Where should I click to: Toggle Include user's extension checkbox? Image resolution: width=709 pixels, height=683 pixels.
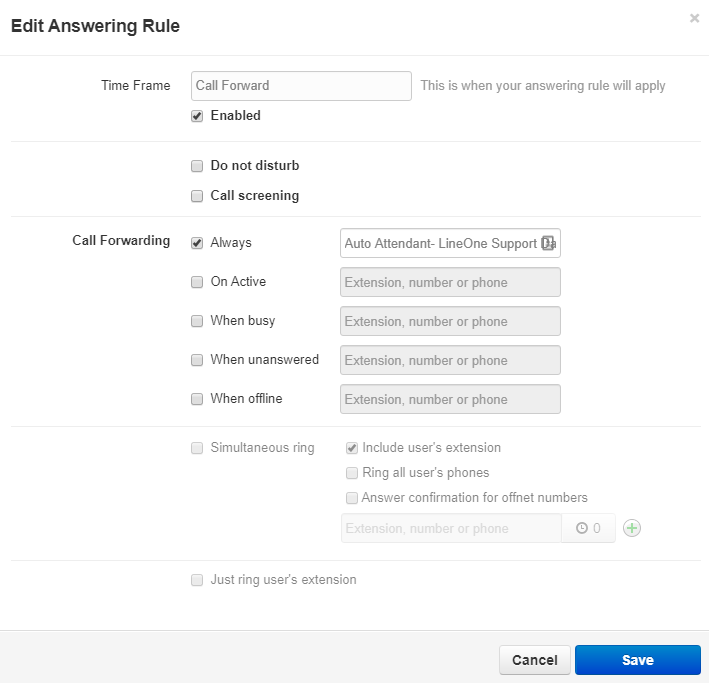tap(352, 448)
